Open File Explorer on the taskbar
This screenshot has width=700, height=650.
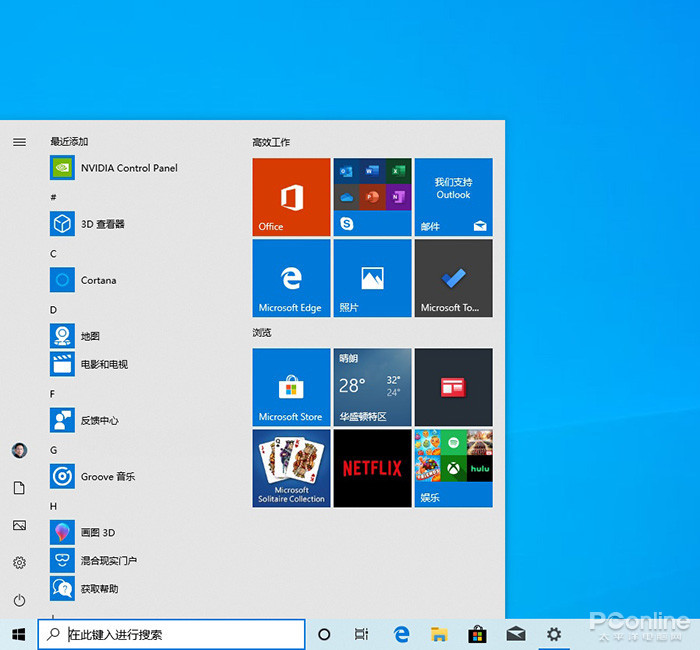[439, 634]
